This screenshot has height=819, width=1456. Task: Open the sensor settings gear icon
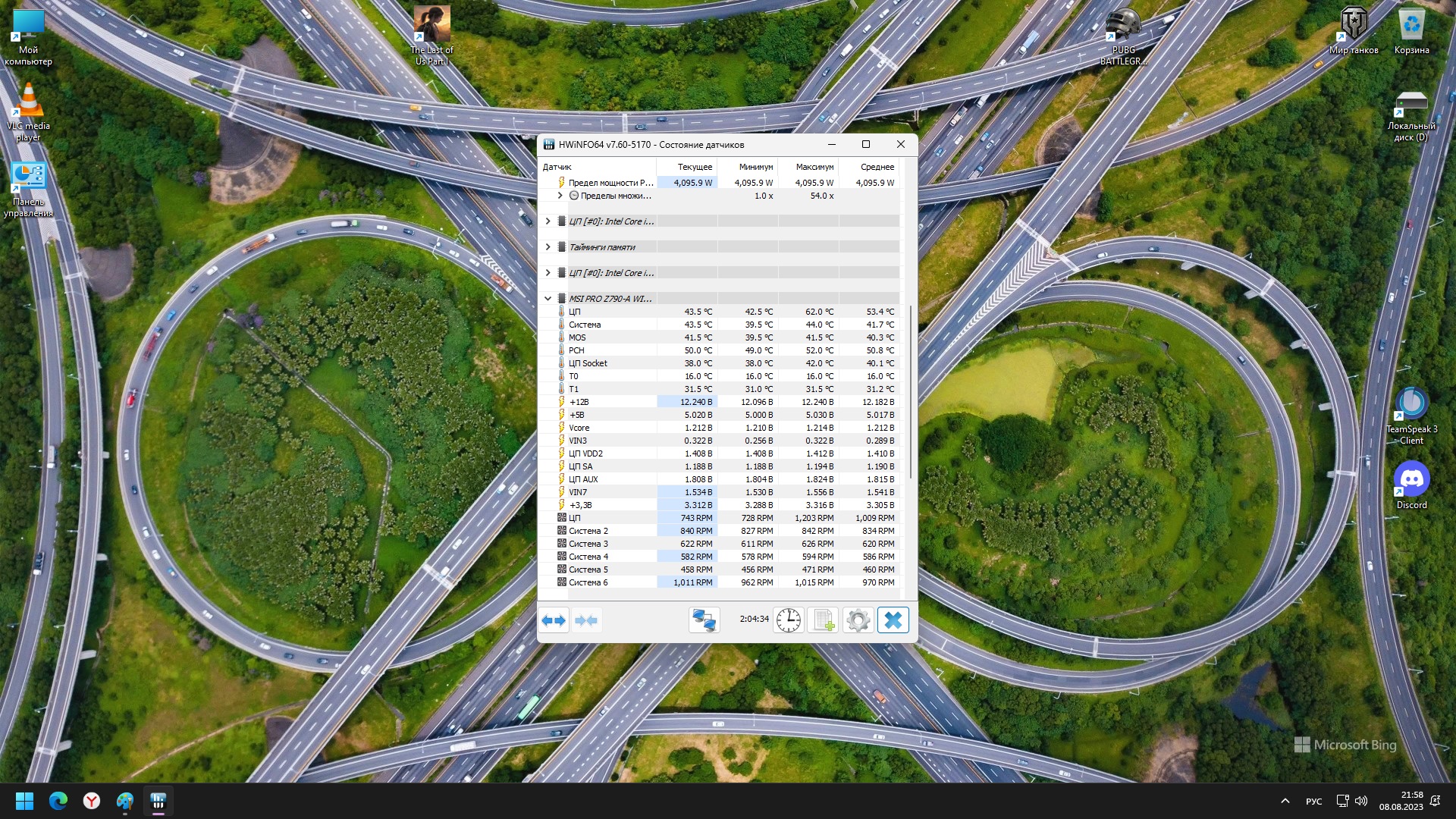pyautogui.click(x=858, y=620)
